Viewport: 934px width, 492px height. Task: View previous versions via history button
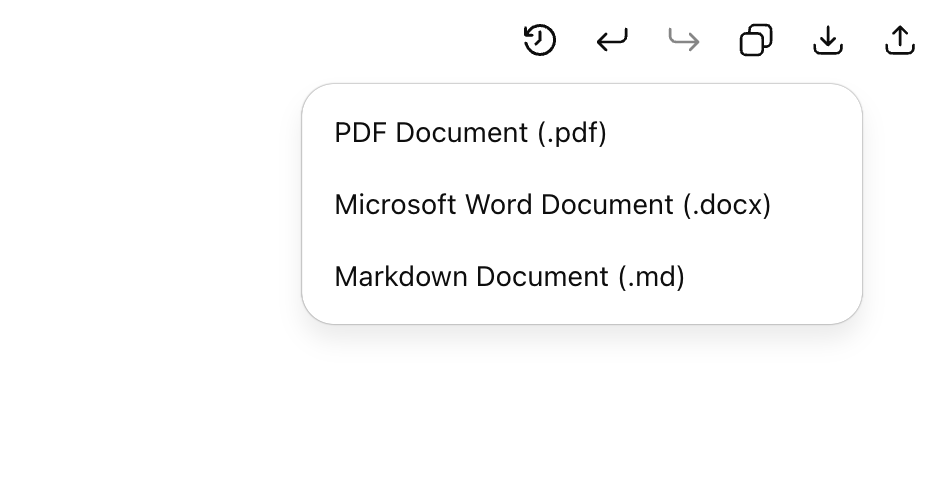click(540, 40)
